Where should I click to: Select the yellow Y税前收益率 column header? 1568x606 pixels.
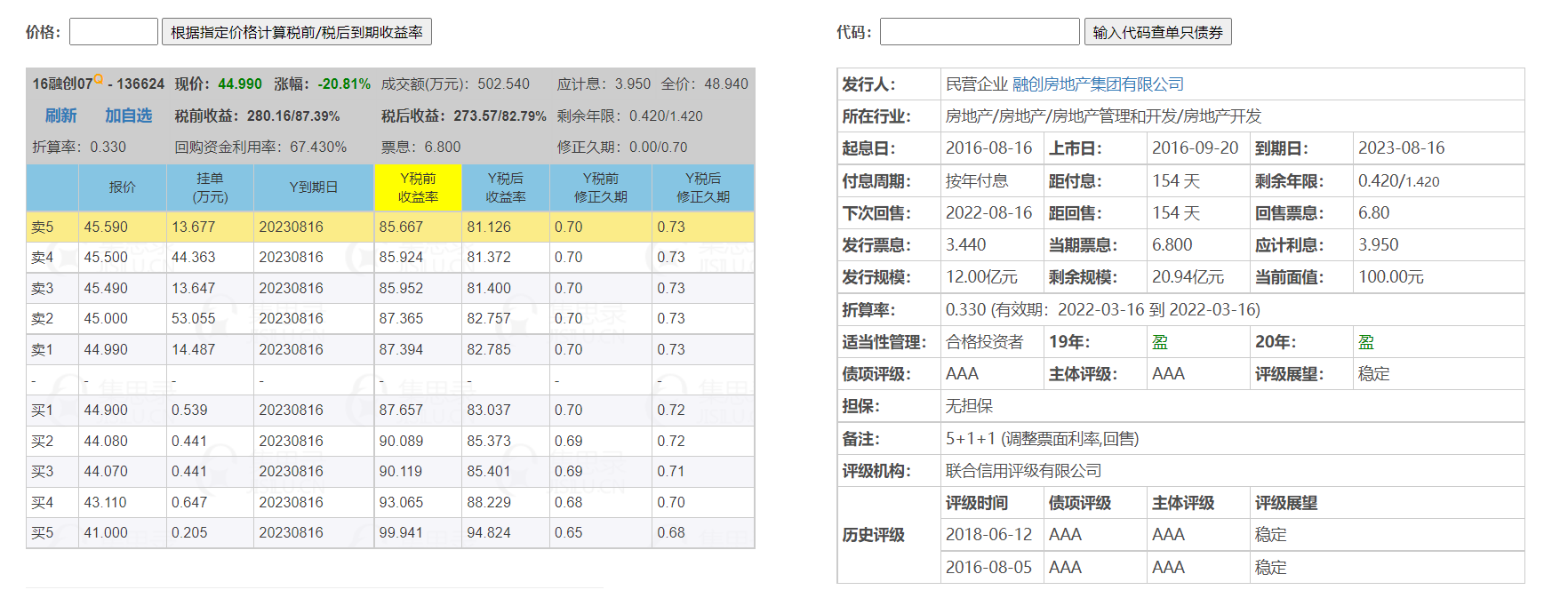[x=418, y=187]
